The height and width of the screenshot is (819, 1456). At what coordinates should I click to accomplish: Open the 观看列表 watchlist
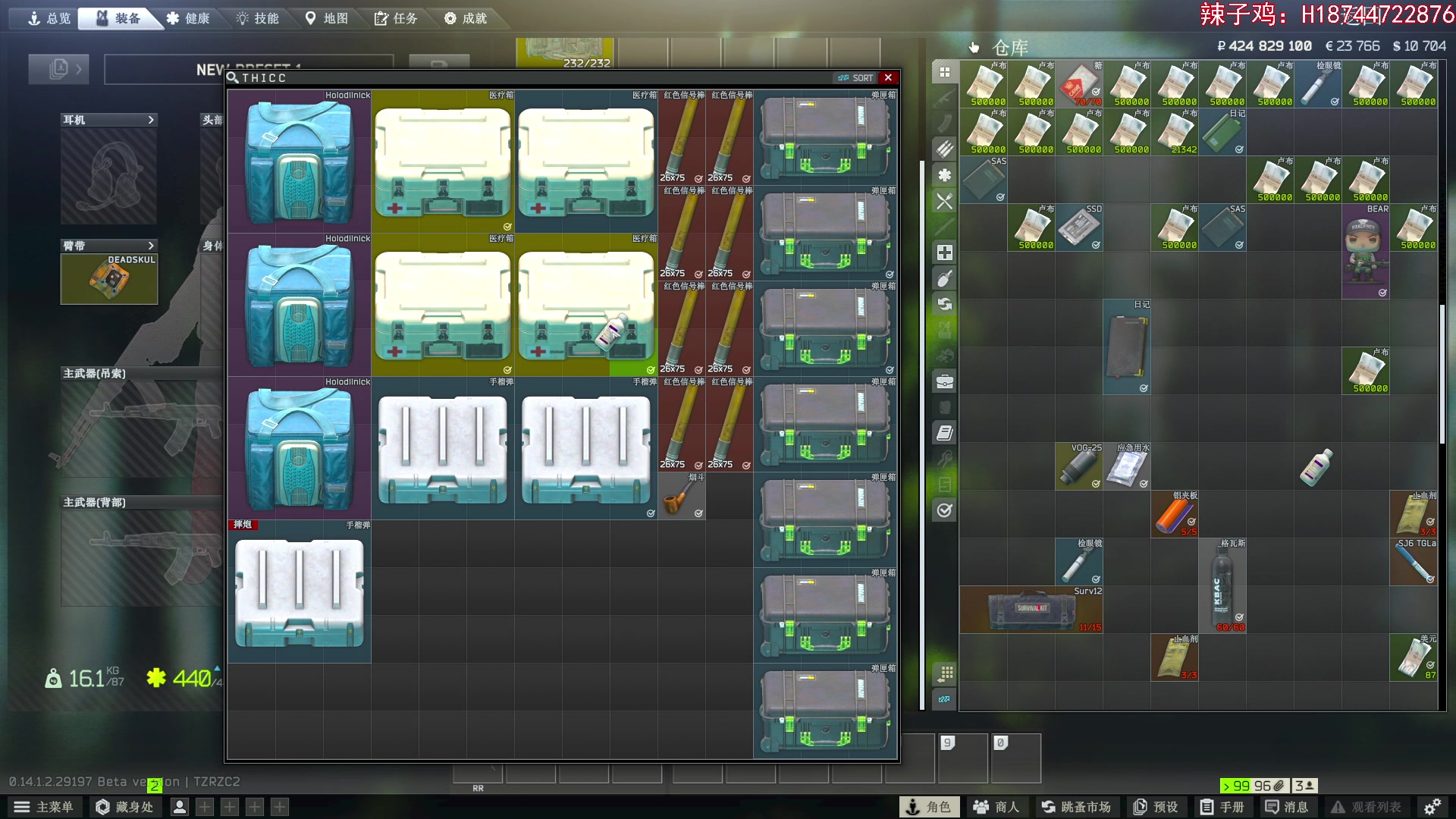[1367, 807]
